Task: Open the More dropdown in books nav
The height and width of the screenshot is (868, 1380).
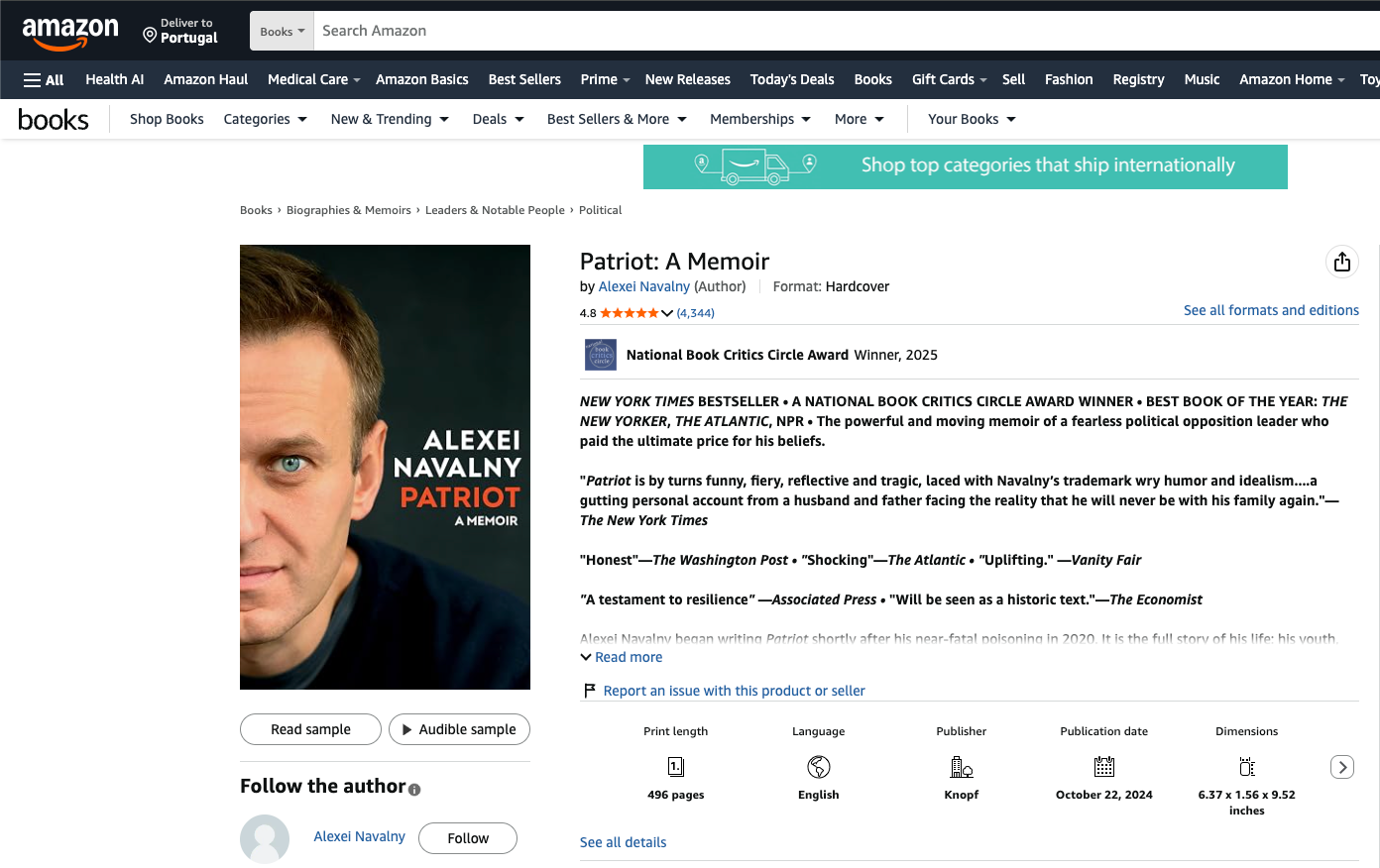Action: point(860,119)
